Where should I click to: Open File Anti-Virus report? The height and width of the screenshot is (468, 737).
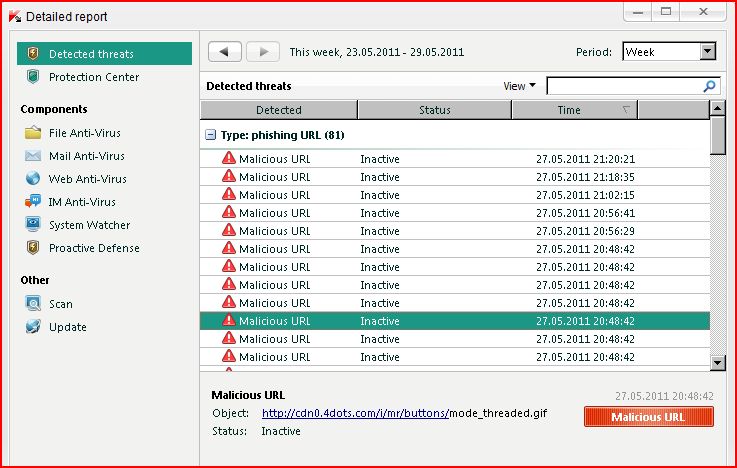[x=85, y=133]
